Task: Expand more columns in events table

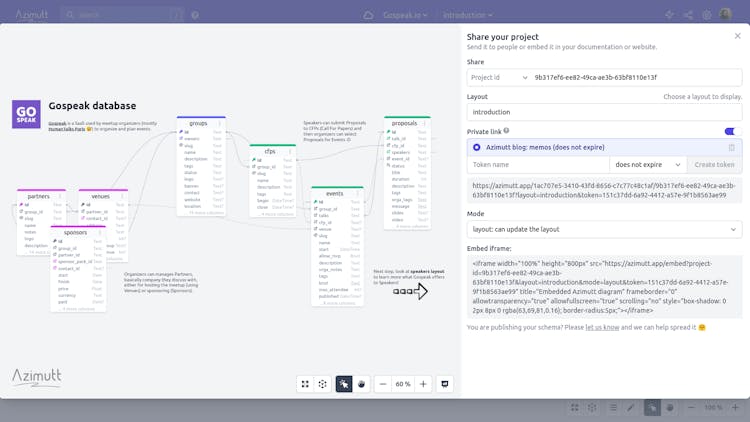Action: [x=338, y=303]
